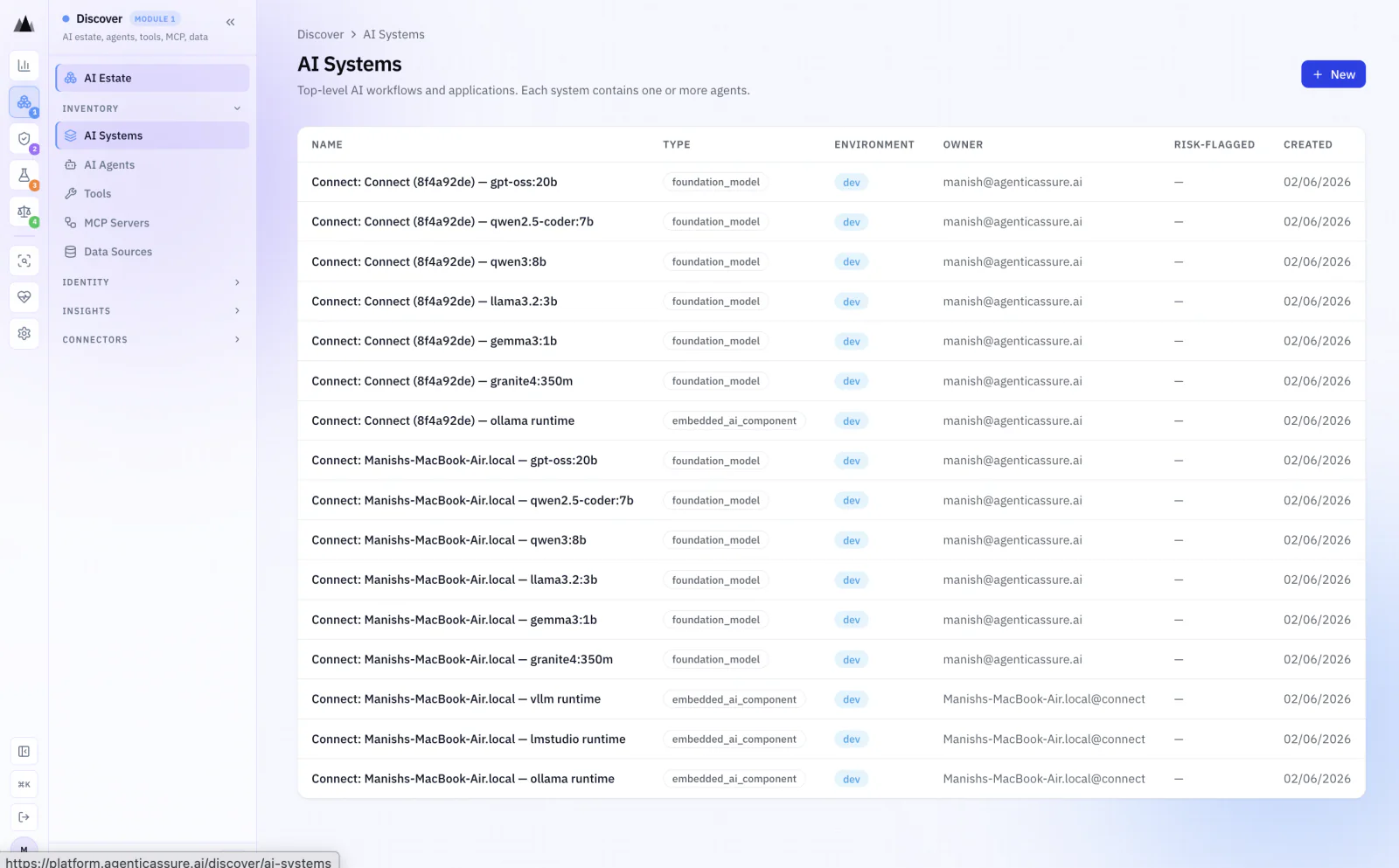Open the bar chart dashboard icon
Screen dimensions: 1399x868
pyautogui.click(x=24, y=66)
